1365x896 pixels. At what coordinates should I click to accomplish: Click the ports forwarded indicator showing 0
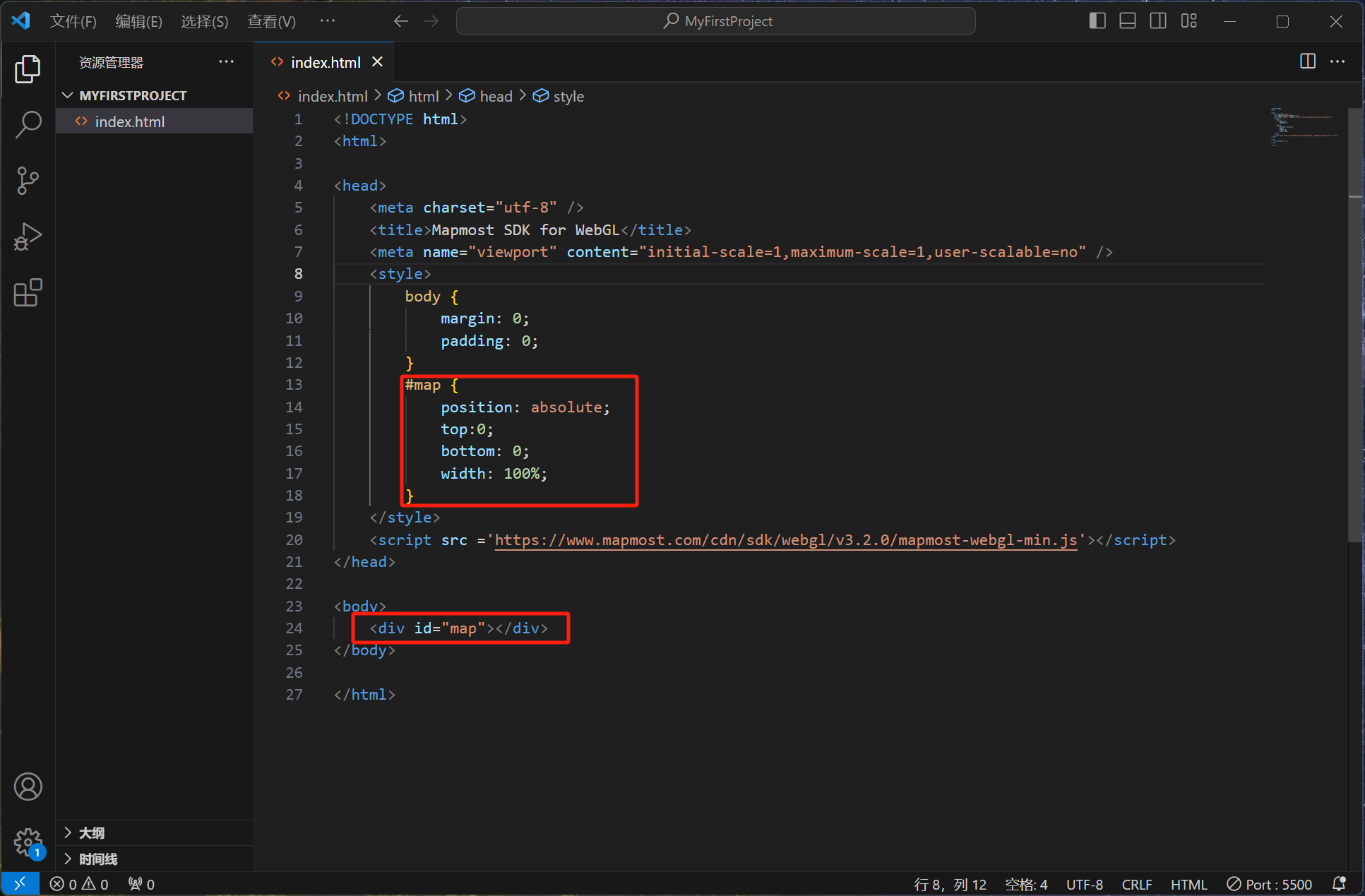click(x=141, y=884)
